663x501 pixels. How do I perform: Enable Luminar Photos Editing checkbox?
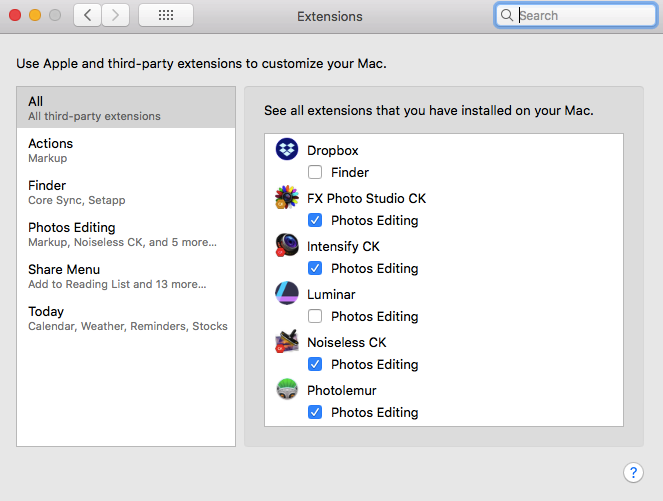point(315,316)
